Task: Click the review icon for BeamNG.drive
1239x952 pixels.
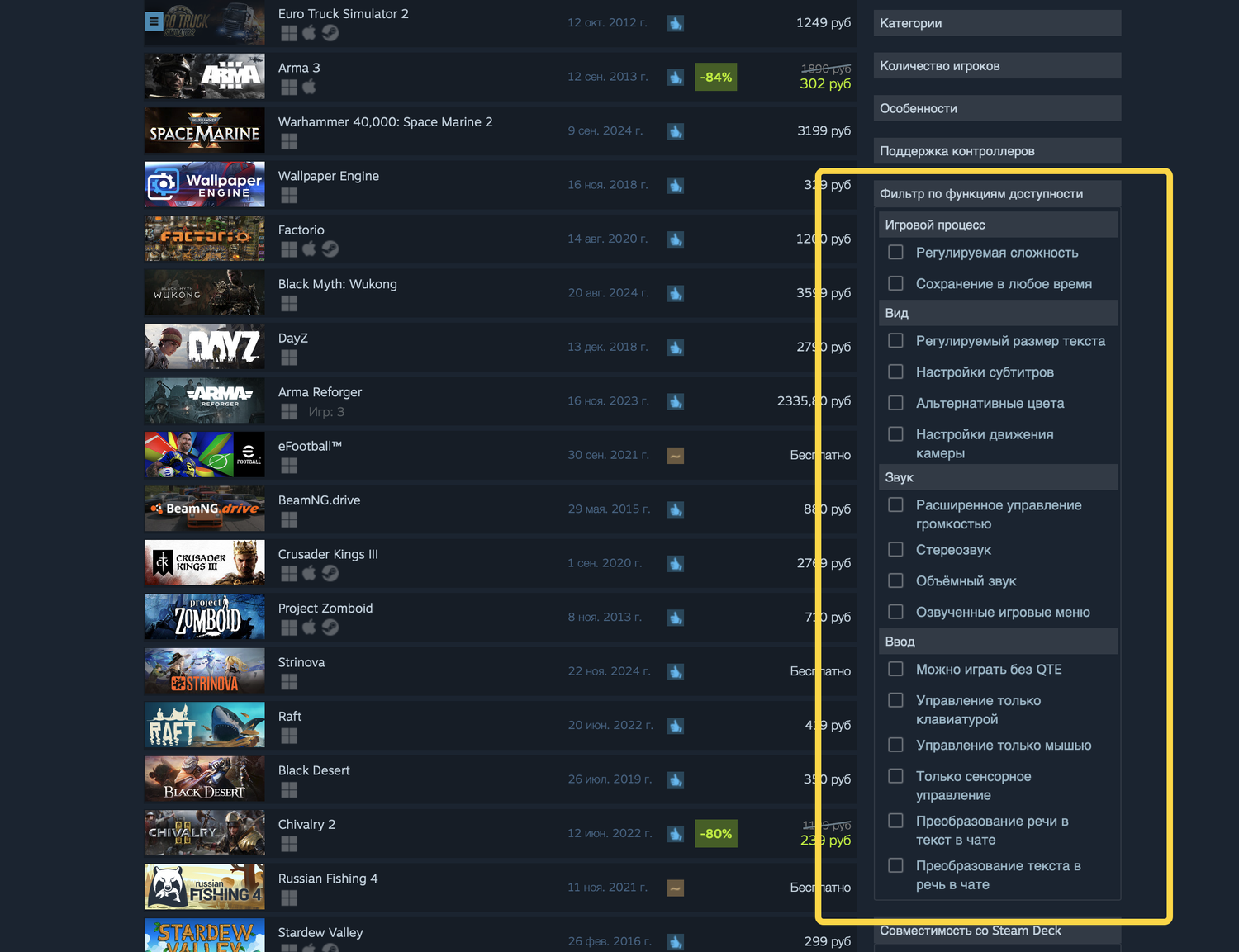Action: tap(676, 509)
